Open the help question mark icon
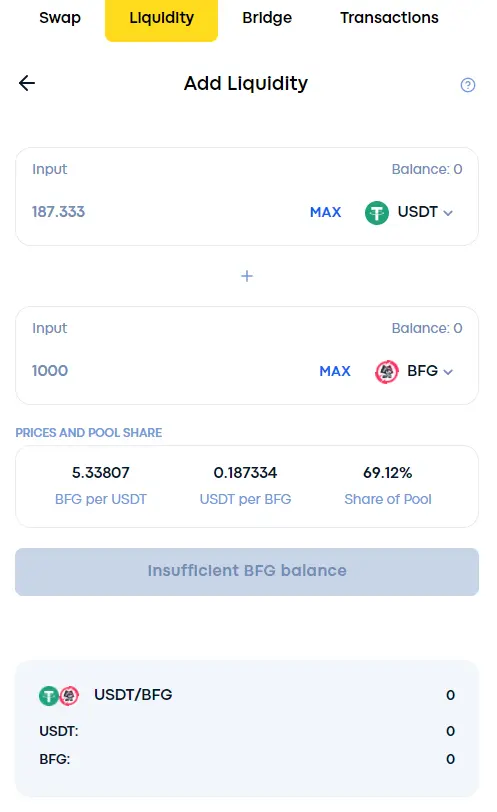This screenshot has width=497, height=812. coord(467,85)
